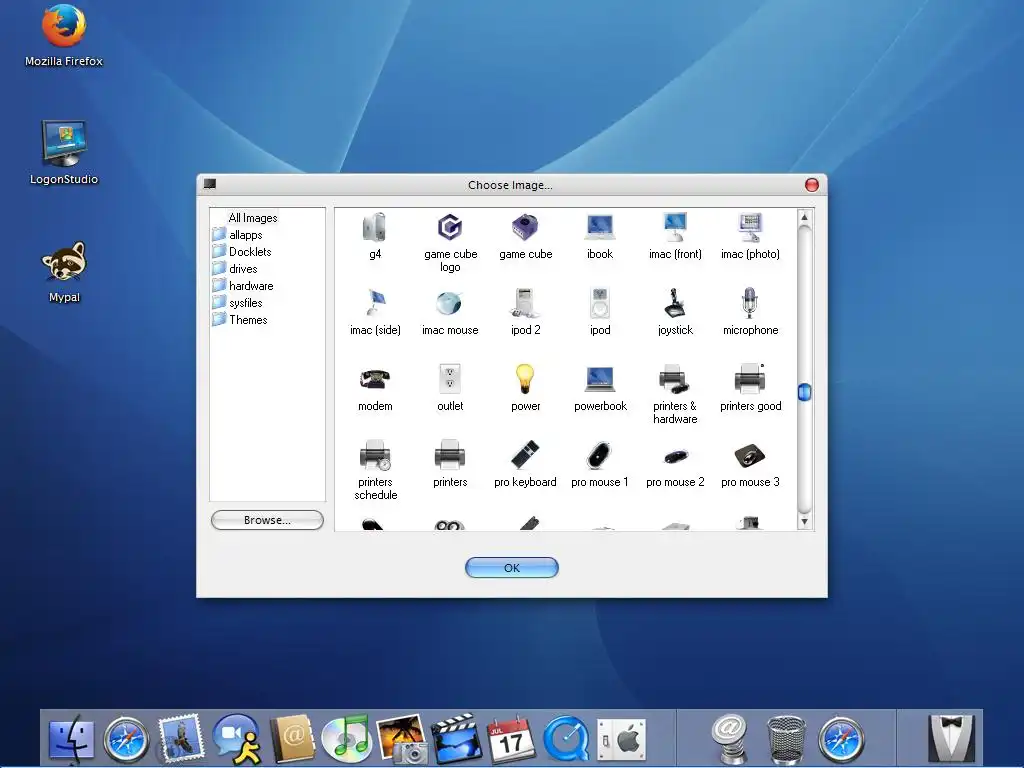Pick the ibook laptop icon
The image size is (1024, 768).
pyautogui.click(x=600, y=228)
